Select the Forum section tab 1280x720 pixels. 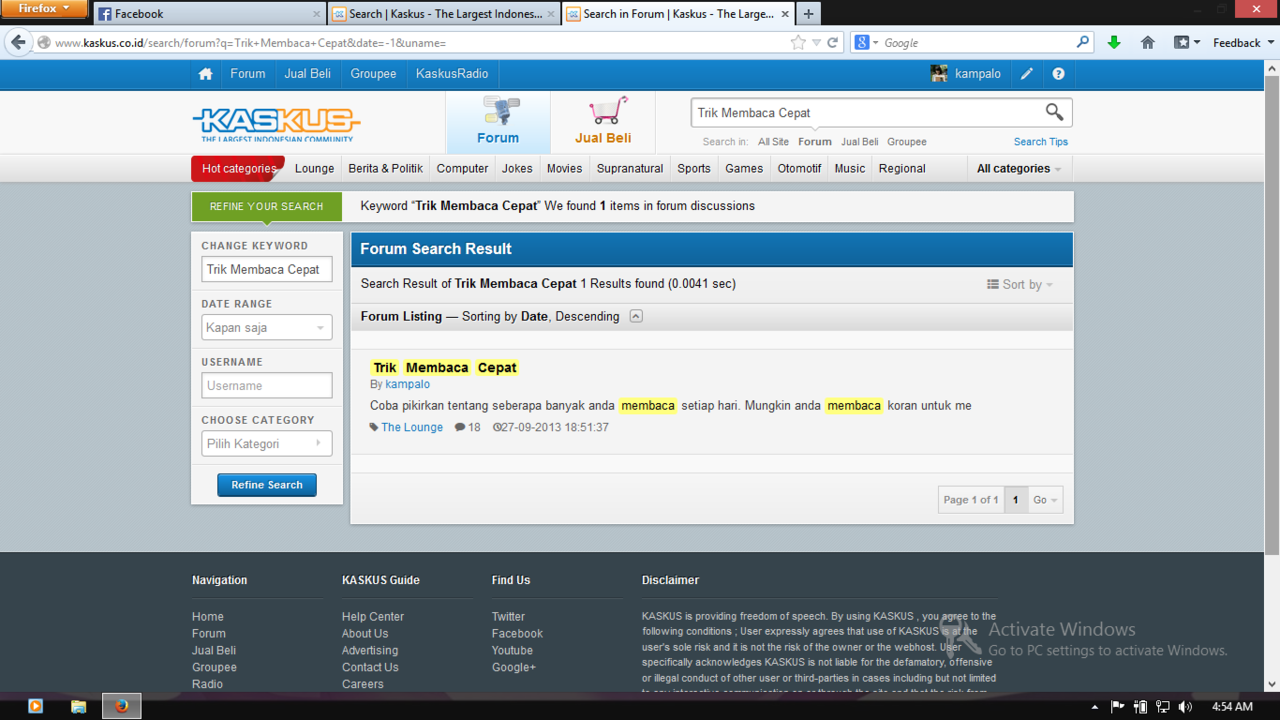[498, 122]
